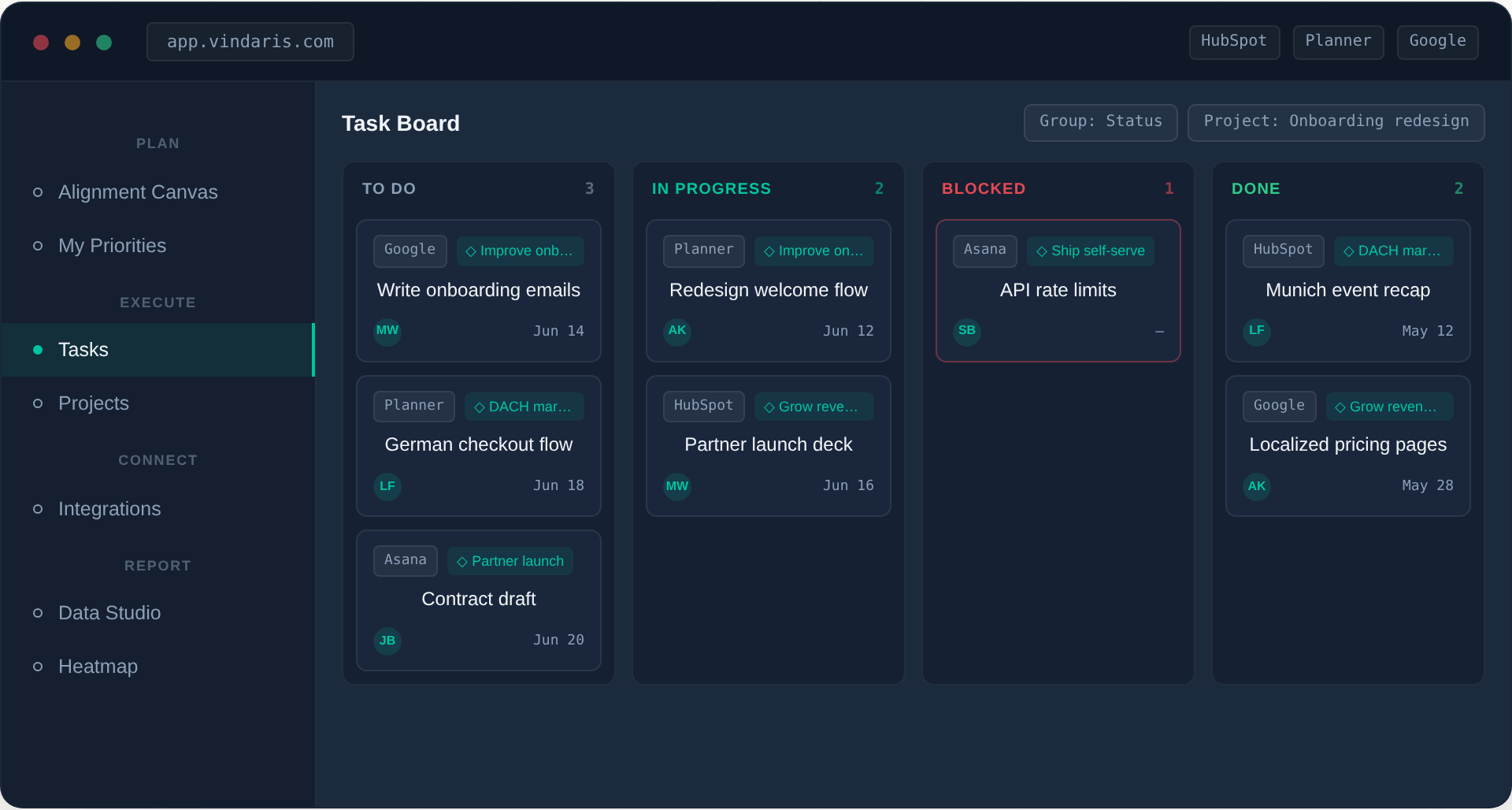Open the MW avatar on Write onboarding emails
This screenshot has height=810, width=1512.
[387, 331]
